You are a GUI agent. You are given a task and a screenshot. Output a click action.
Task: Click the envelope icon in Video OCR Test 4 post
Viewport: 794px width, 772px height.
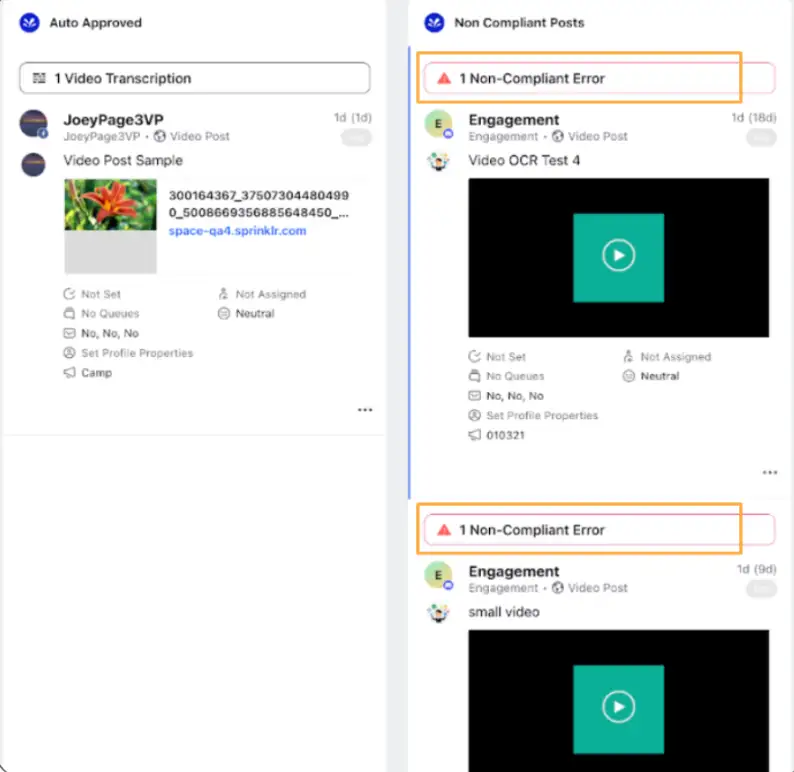point(474,395)
